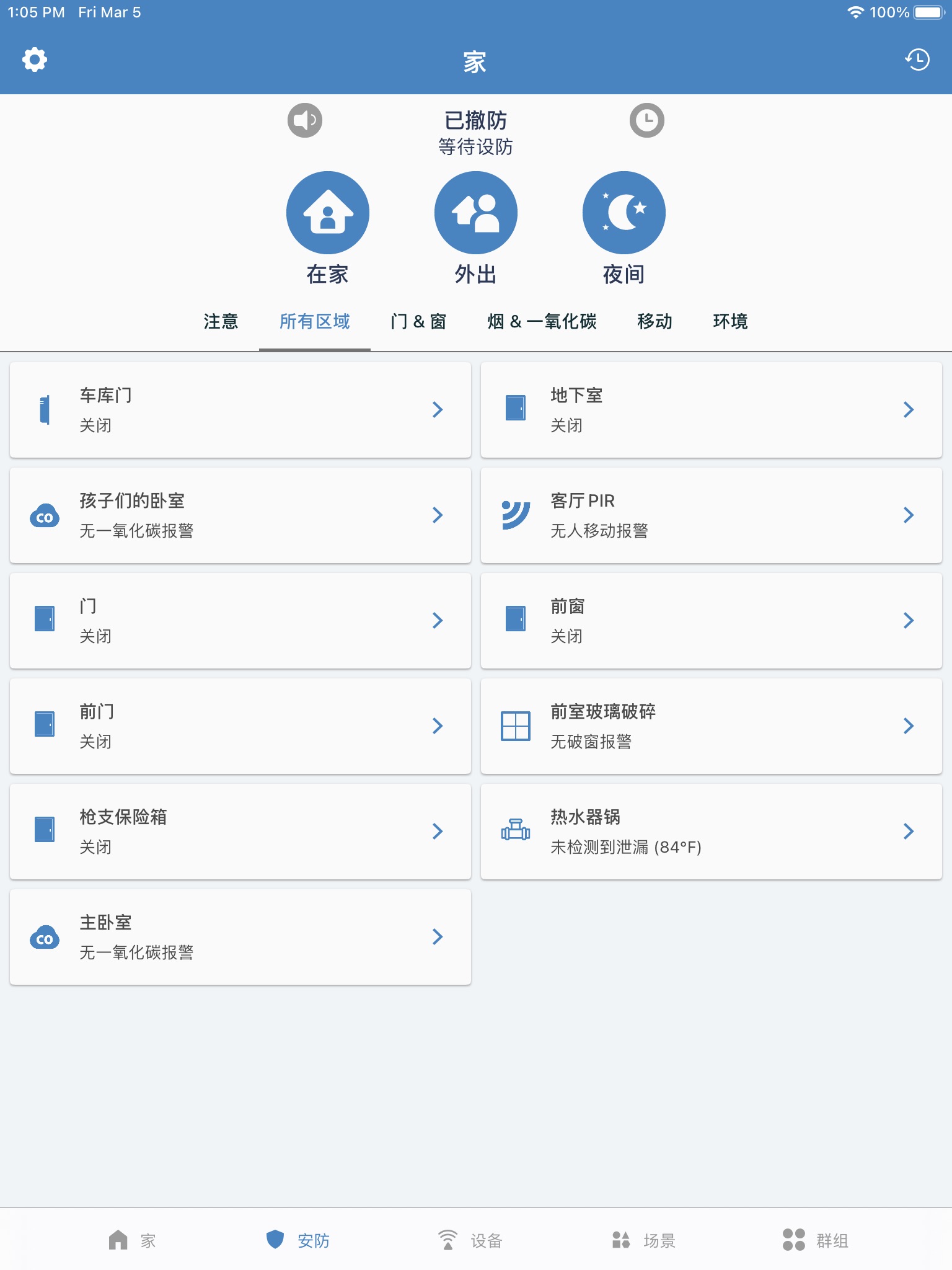Image resolution: width=952 pixels, height=1270 pixels.
Task: Tap the 在家 label under home icon
Action: (328, 274)
